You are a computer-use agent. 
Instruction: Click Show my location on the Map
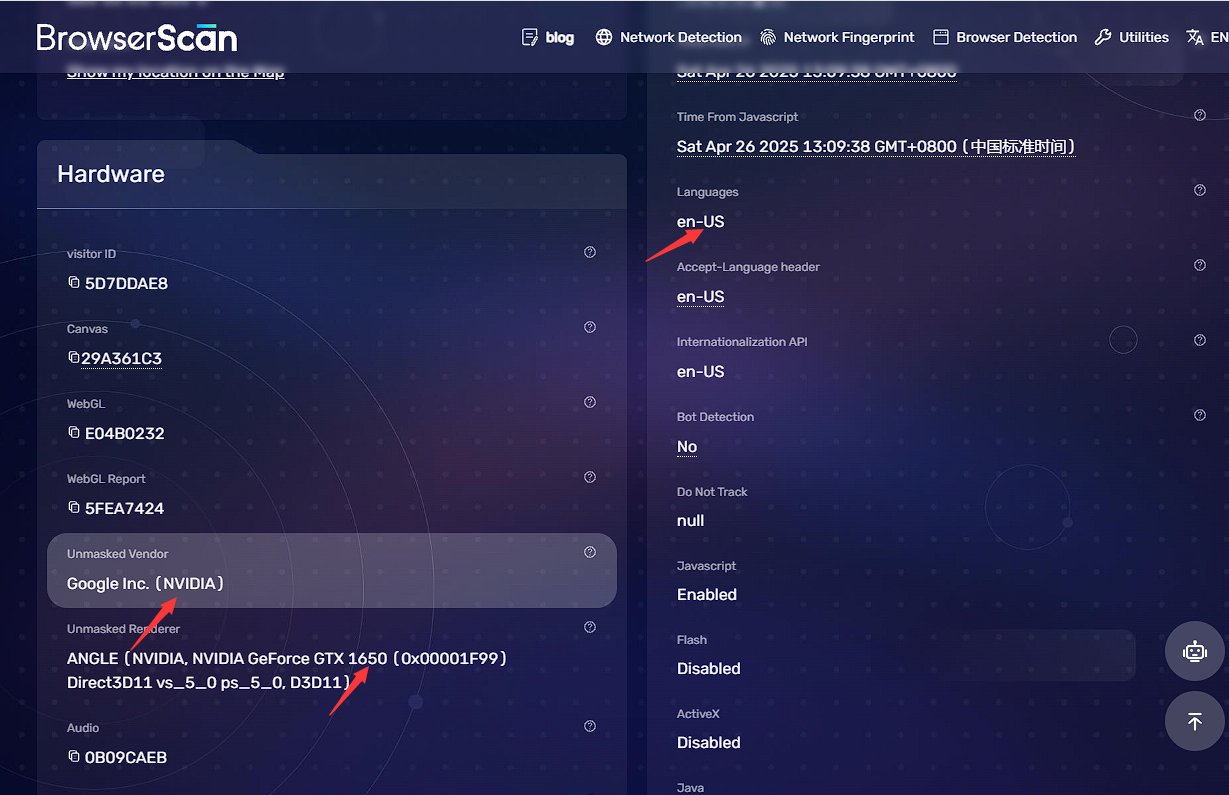tap(176, 72)
